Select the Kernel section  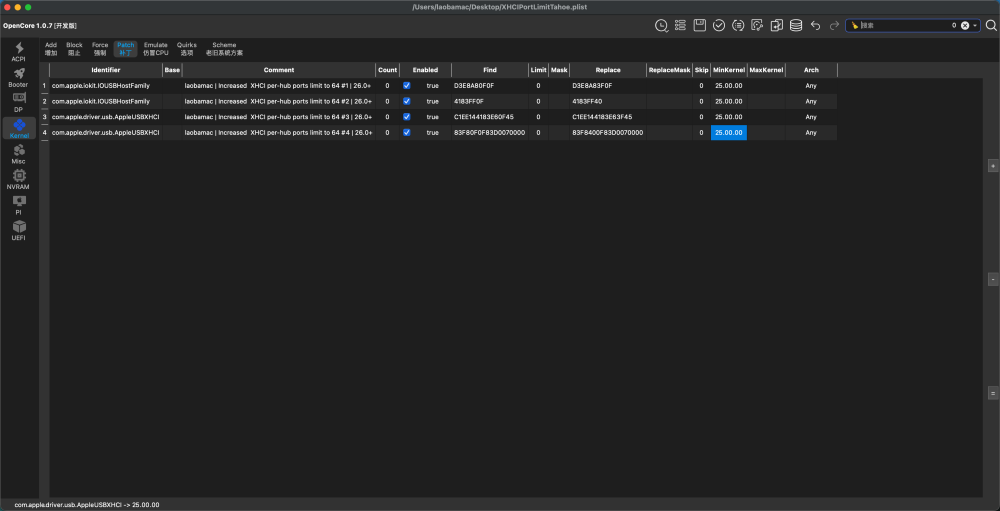[19, 128]
